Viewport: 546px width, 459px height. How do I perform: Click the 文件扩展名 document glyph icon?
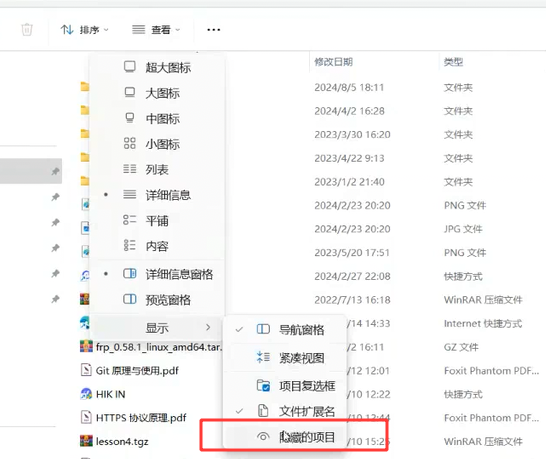[x=263, y=411]
